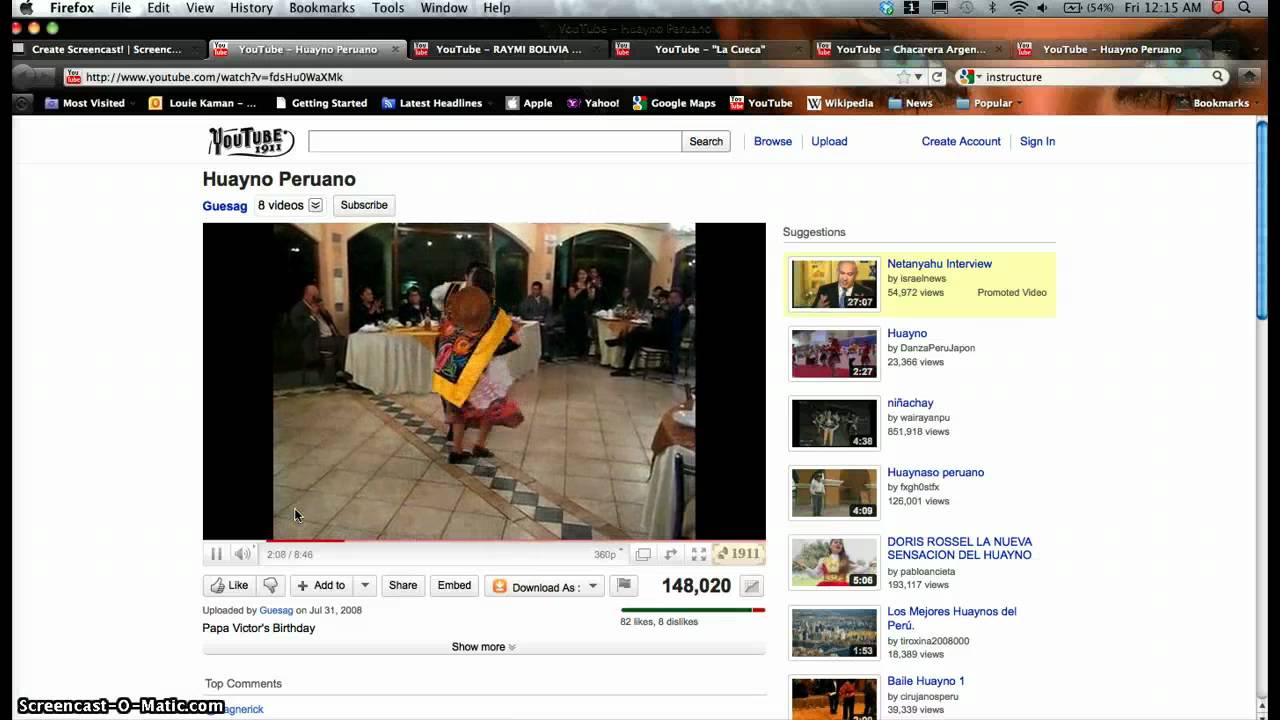Go to the Firefox home page

point(1249,77)
